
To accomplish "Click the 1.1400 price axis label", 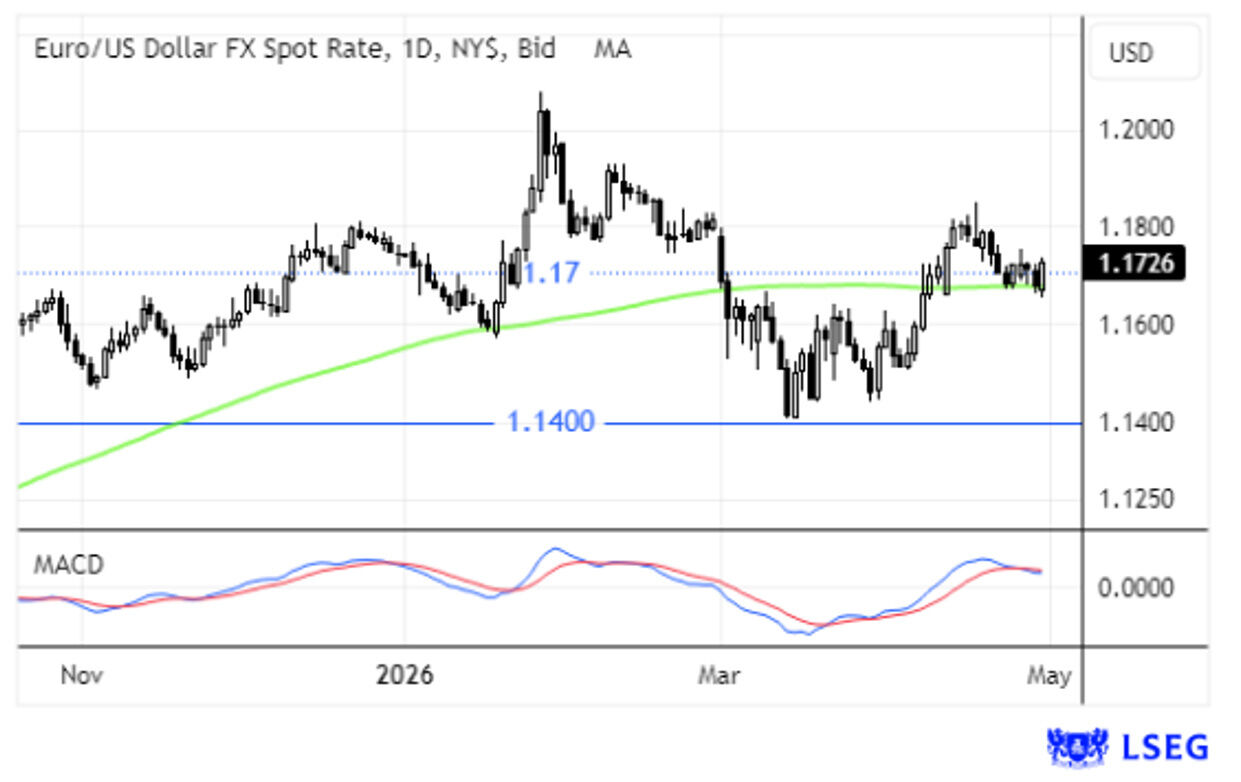I will point(1135,423).
